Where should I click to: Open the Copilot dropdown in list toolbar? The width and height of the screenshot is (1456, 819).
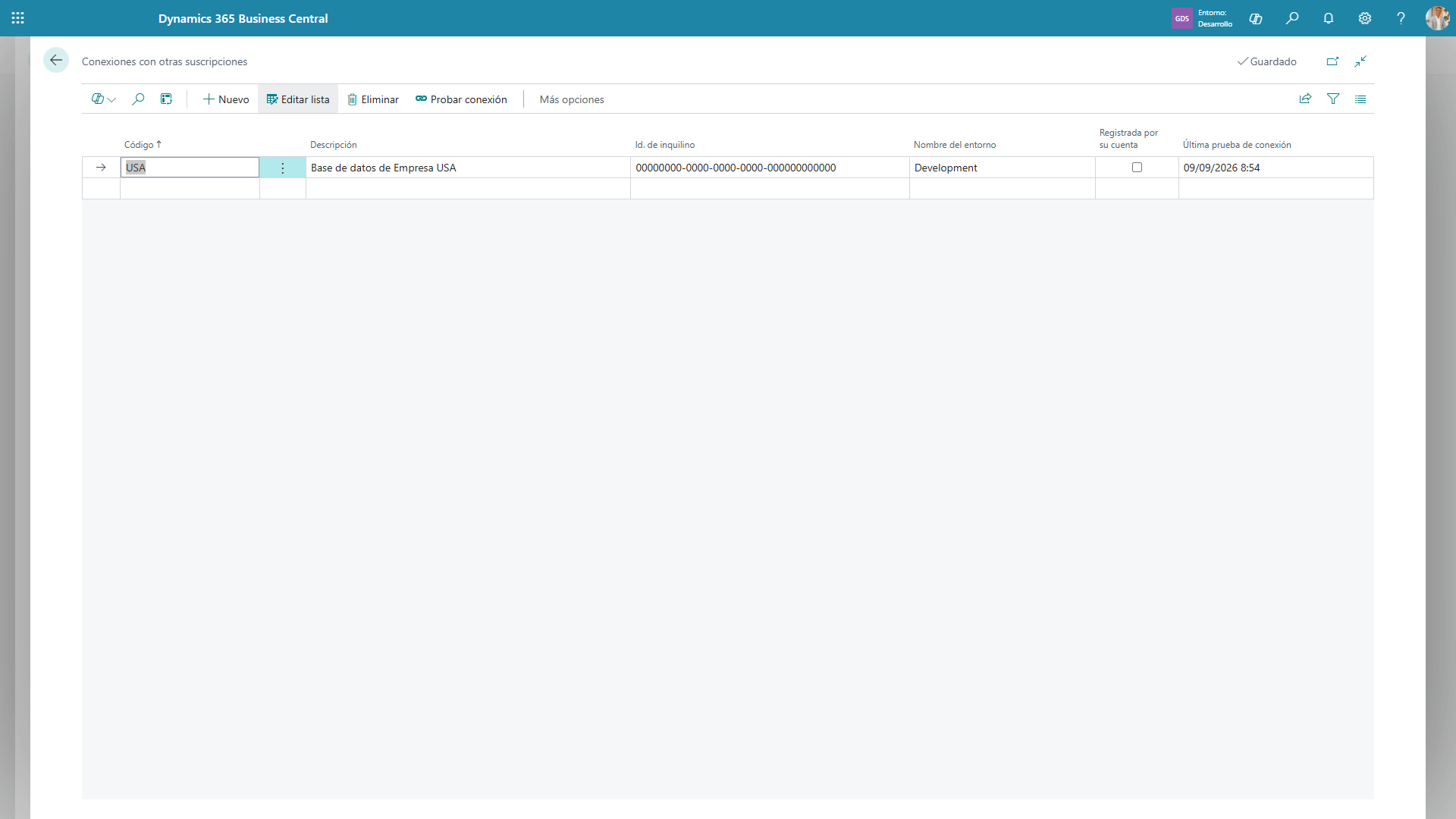point(103,99)
